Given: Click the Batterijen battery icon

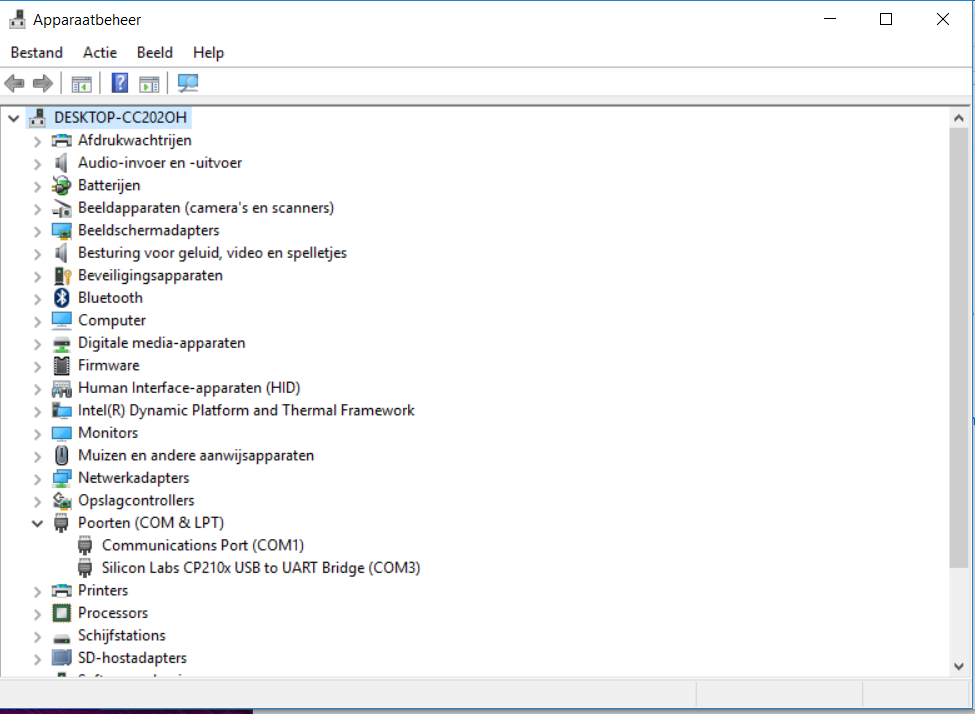Looking at the screenshot, I should coord(62,185).
